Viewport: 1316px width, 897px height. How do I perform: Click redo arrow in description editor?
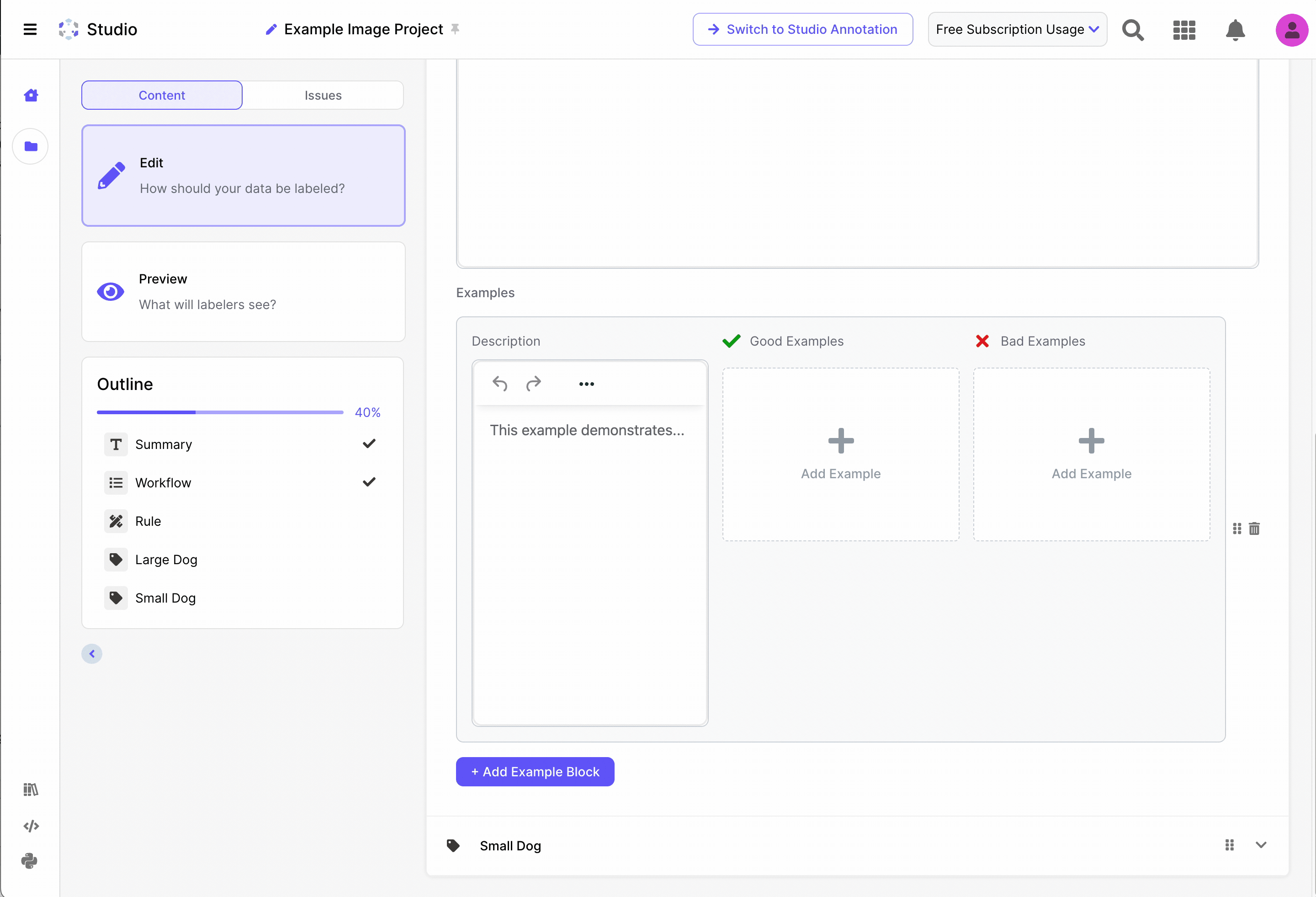[533, 384]
